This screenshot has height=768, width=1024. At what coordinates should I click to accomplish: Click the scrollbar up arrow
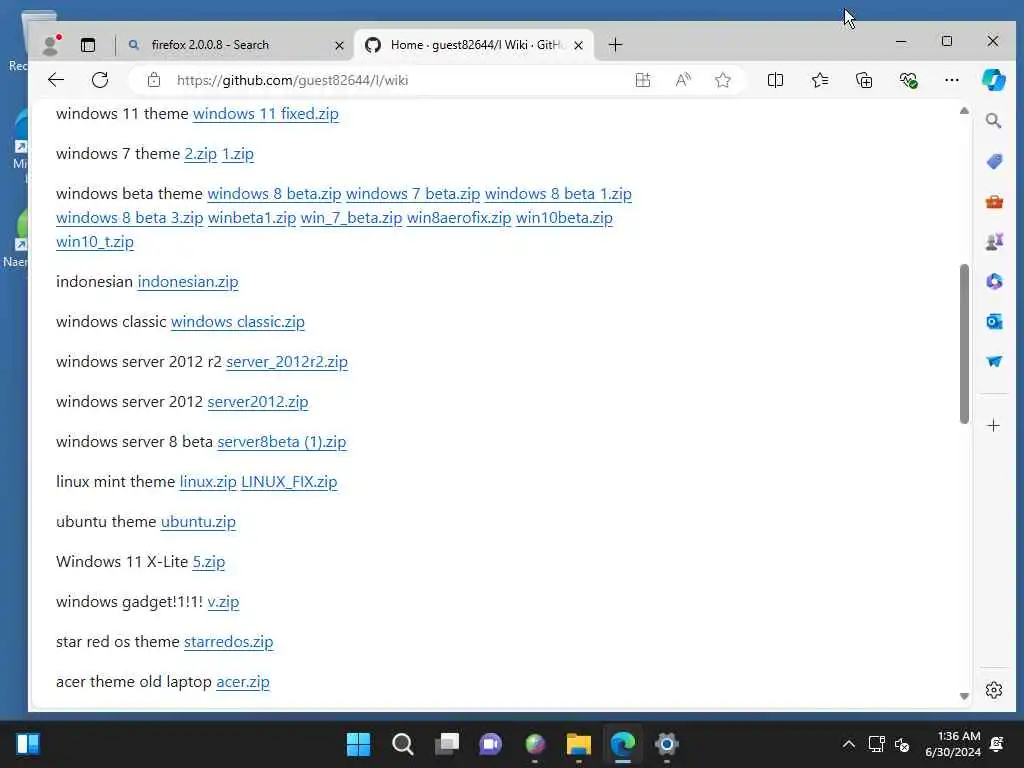(x=964, y=111)
